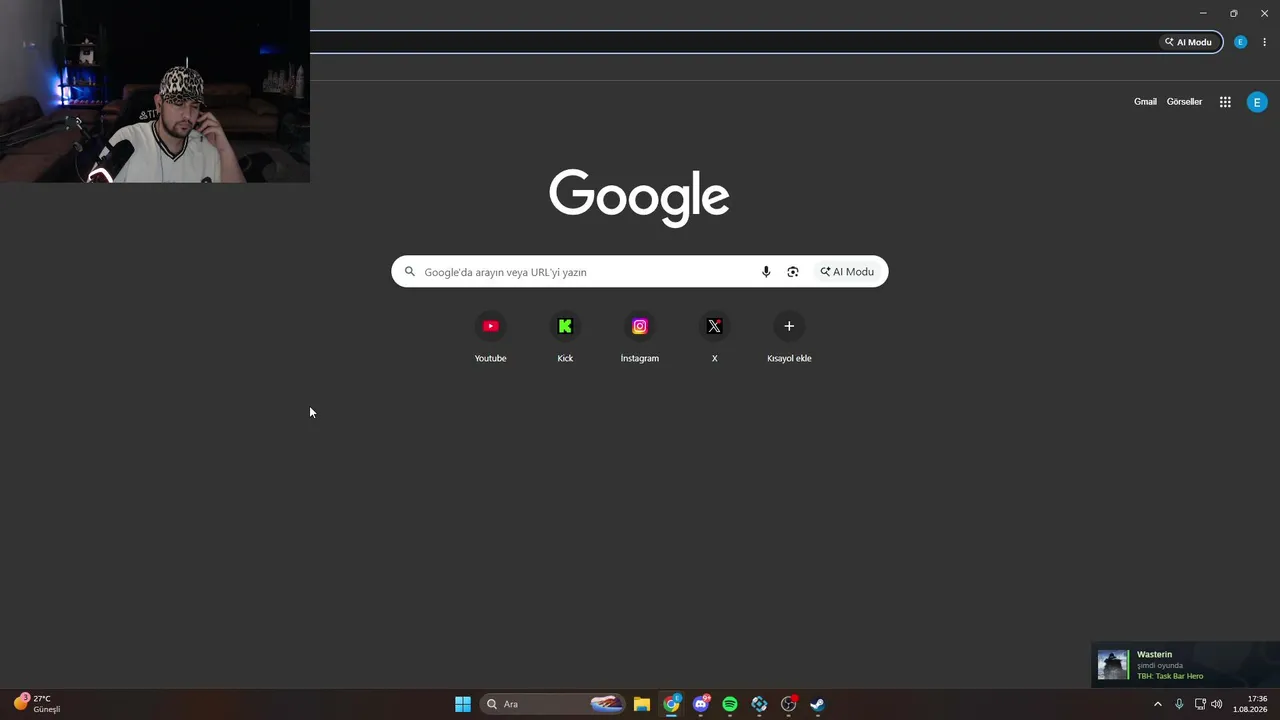
Task: Switch to Chrome on the taskbar
Action: 672,704
